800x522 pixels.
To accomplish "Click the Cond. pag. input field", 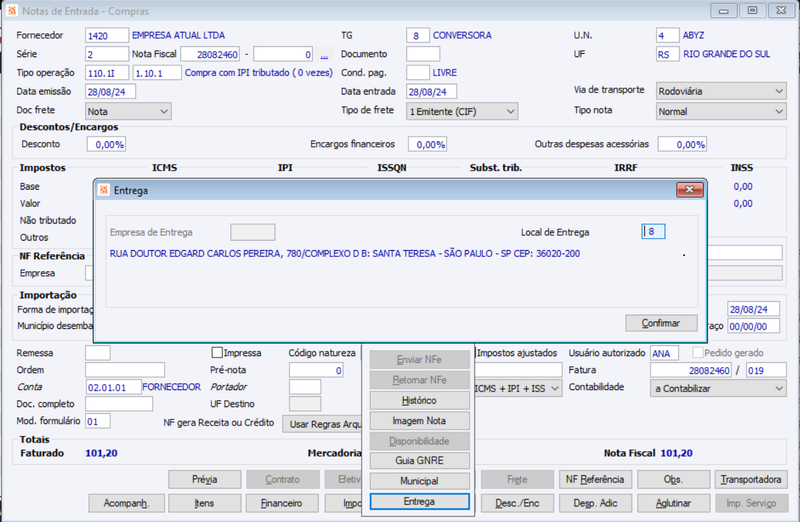I will (418, 72).
